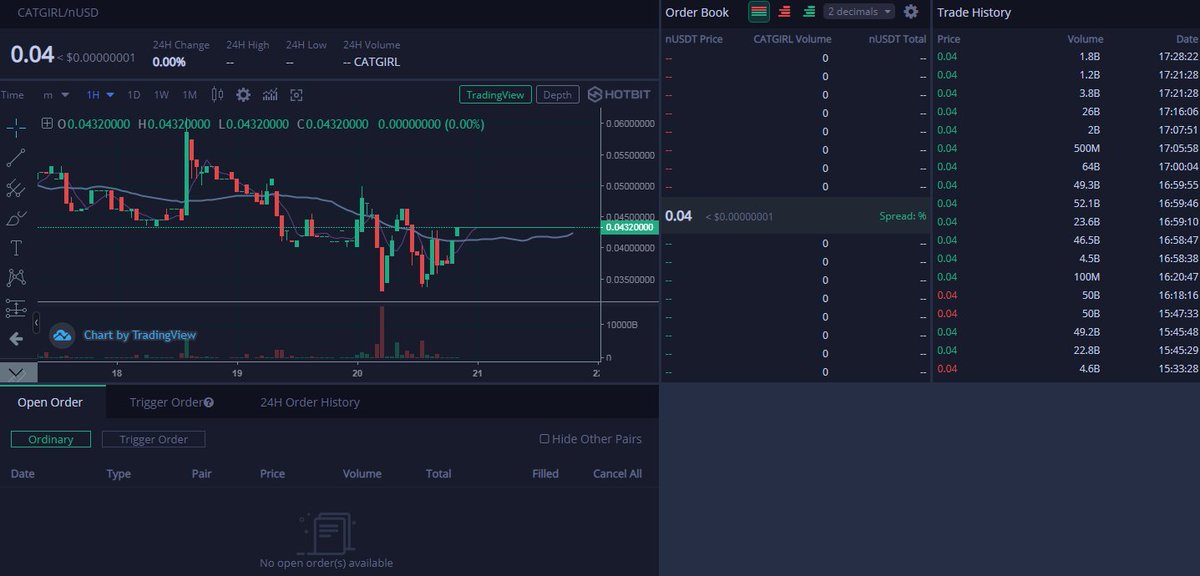Select the crosshair cursor tool
1200x576 pixels.
pyautogui.click(x=16, y=127)
